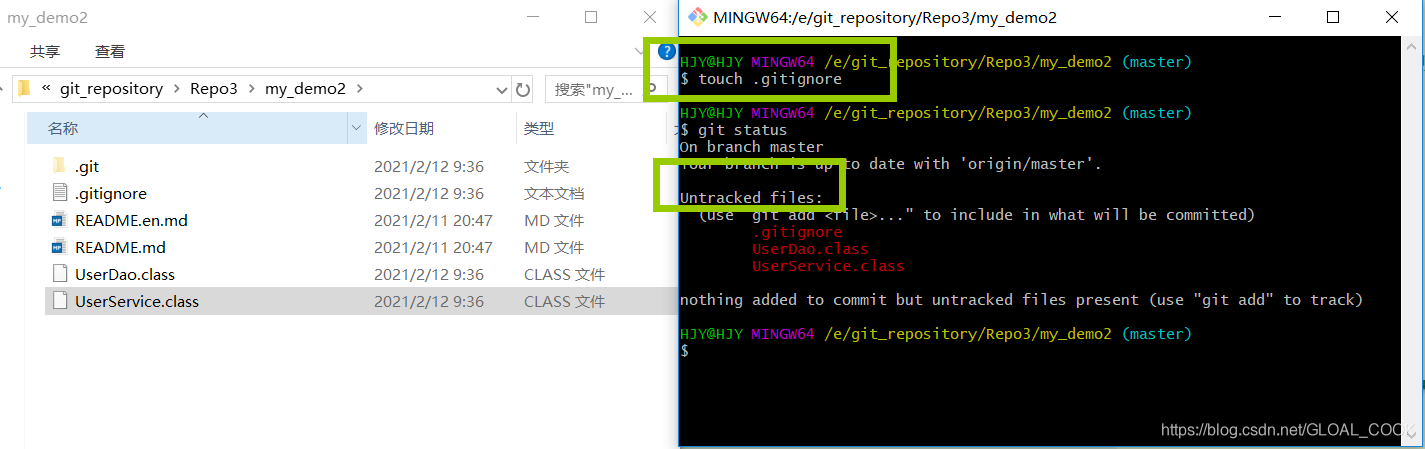
Task: Click red UserService.class entry in terminal
Action: [x=828, y=266]
